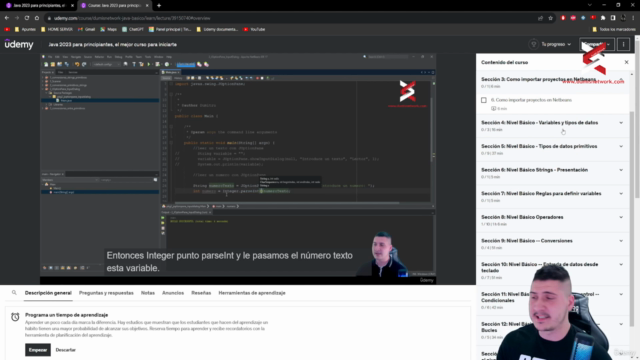This screenshot has width=640, height=360.
Task: Open Herramientas de aprendizaje tab
Action: pyautogui.click(x=252, y=293)
